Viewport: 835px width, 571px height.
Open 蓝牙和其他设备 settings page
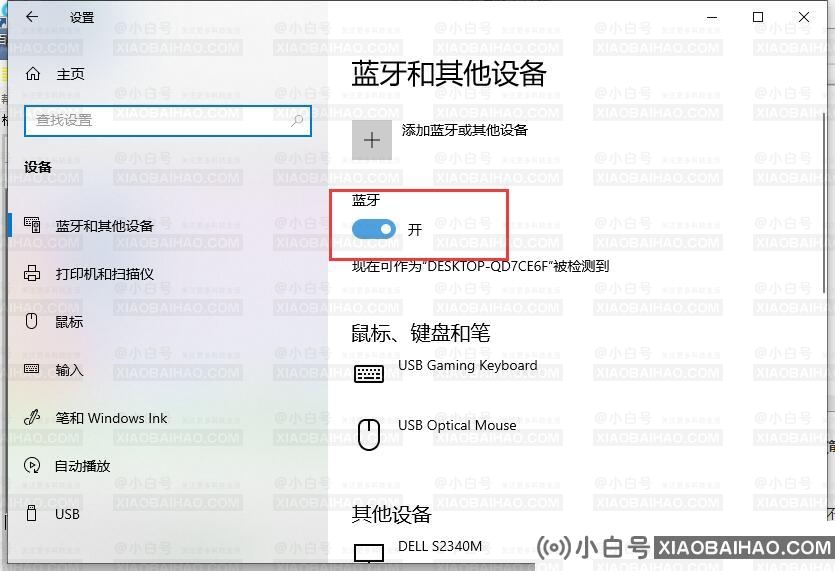(105, 226)
